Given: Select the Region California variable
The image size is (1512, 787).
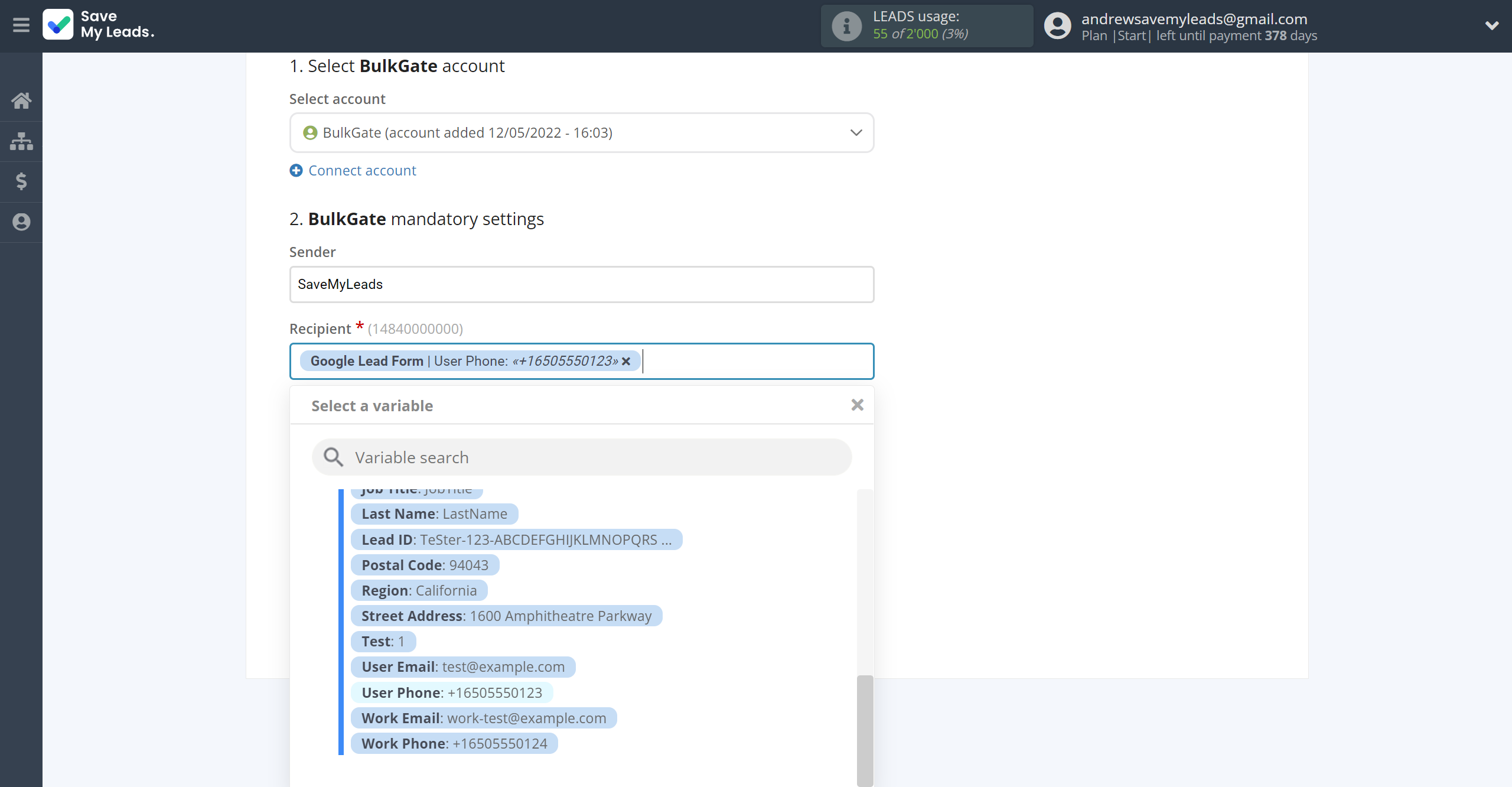Looking at the screenshot, I should 419,591.
